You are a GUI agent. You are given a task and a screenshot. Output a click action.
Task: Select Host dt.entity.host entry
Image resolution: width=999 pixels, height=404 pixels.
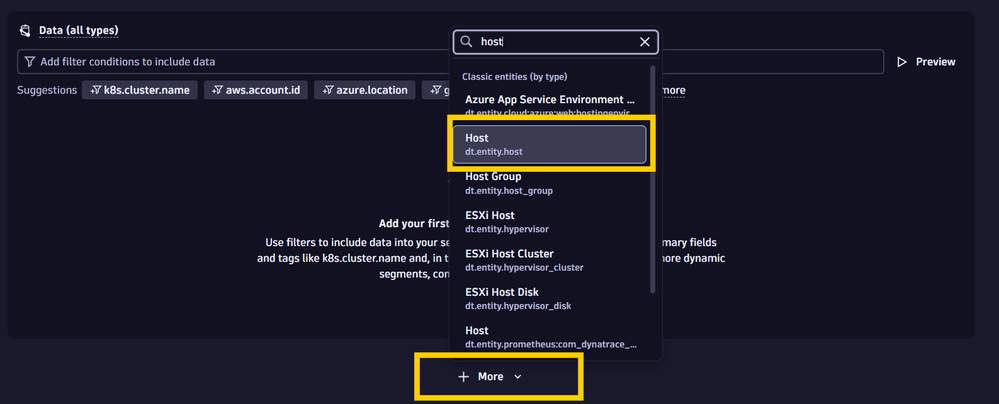[x=550, y=144]
